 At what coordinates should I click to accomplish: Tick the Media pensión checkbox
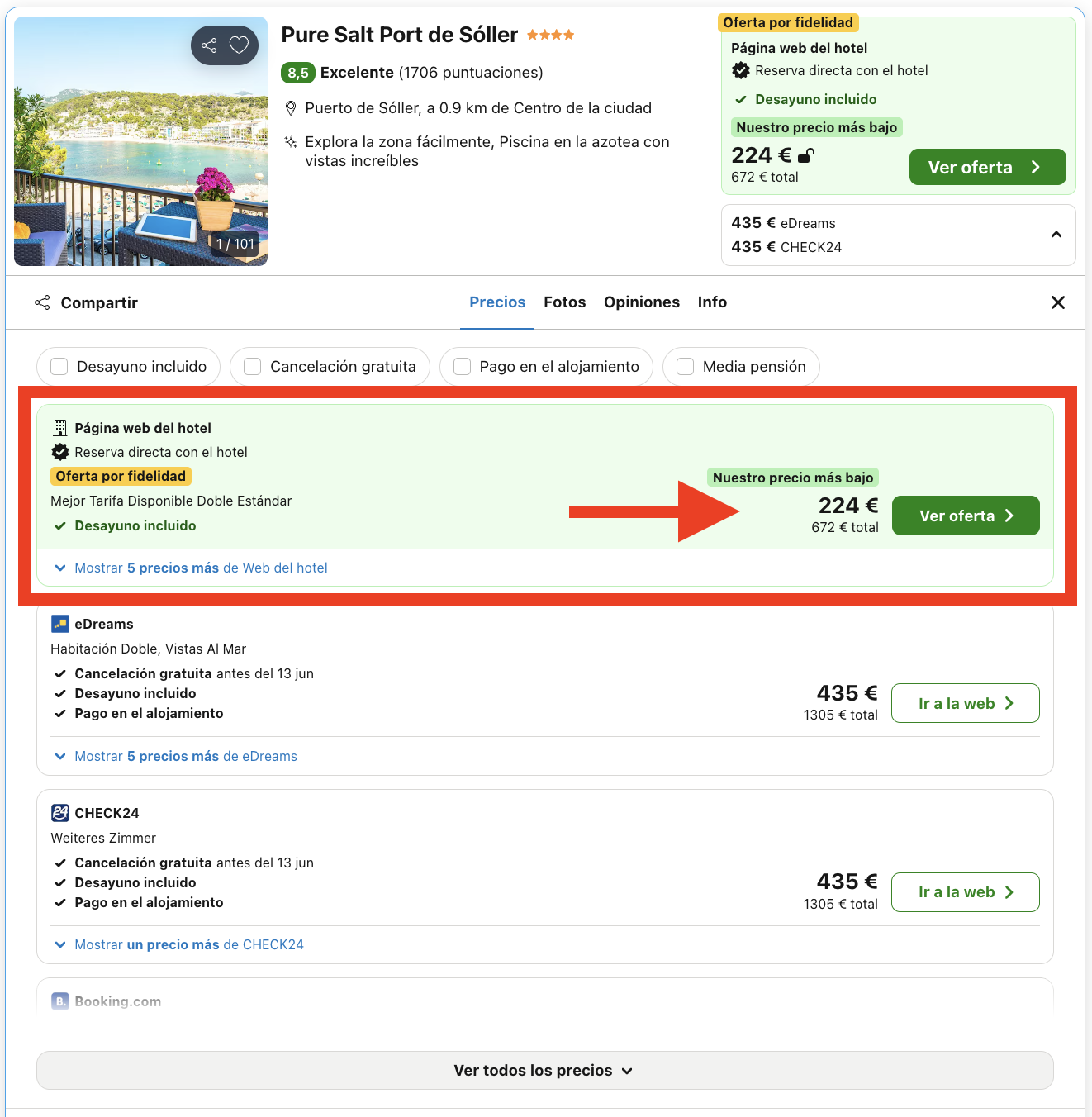pyautogui.click(x=686, y=367)
